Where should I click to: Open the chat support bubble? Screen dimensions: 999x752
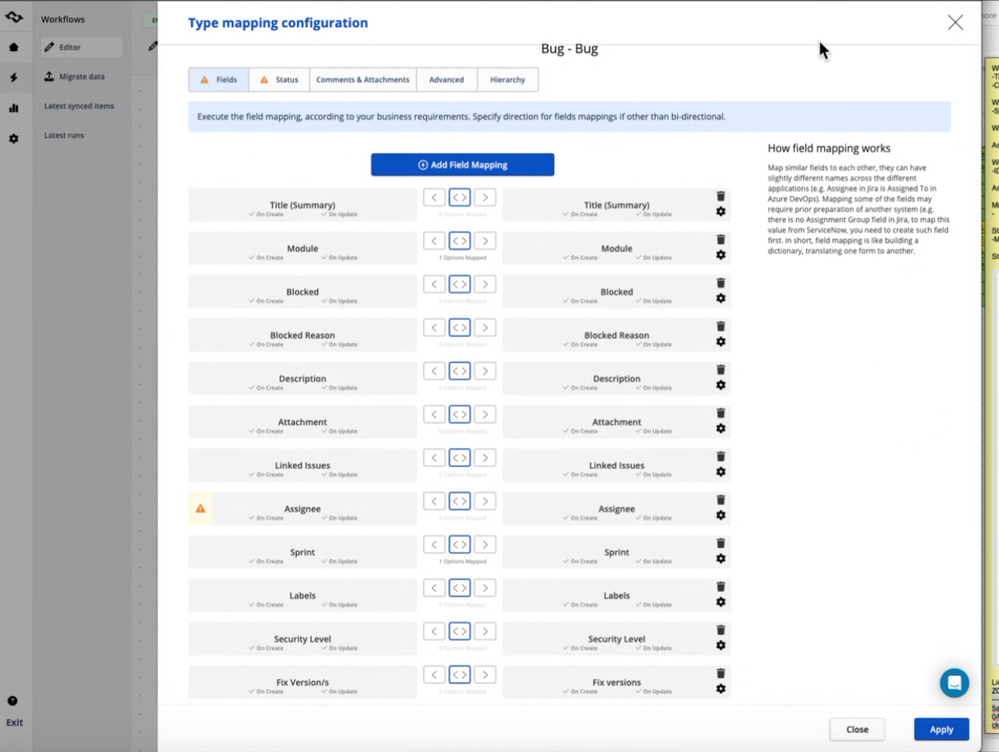[954, 683]
